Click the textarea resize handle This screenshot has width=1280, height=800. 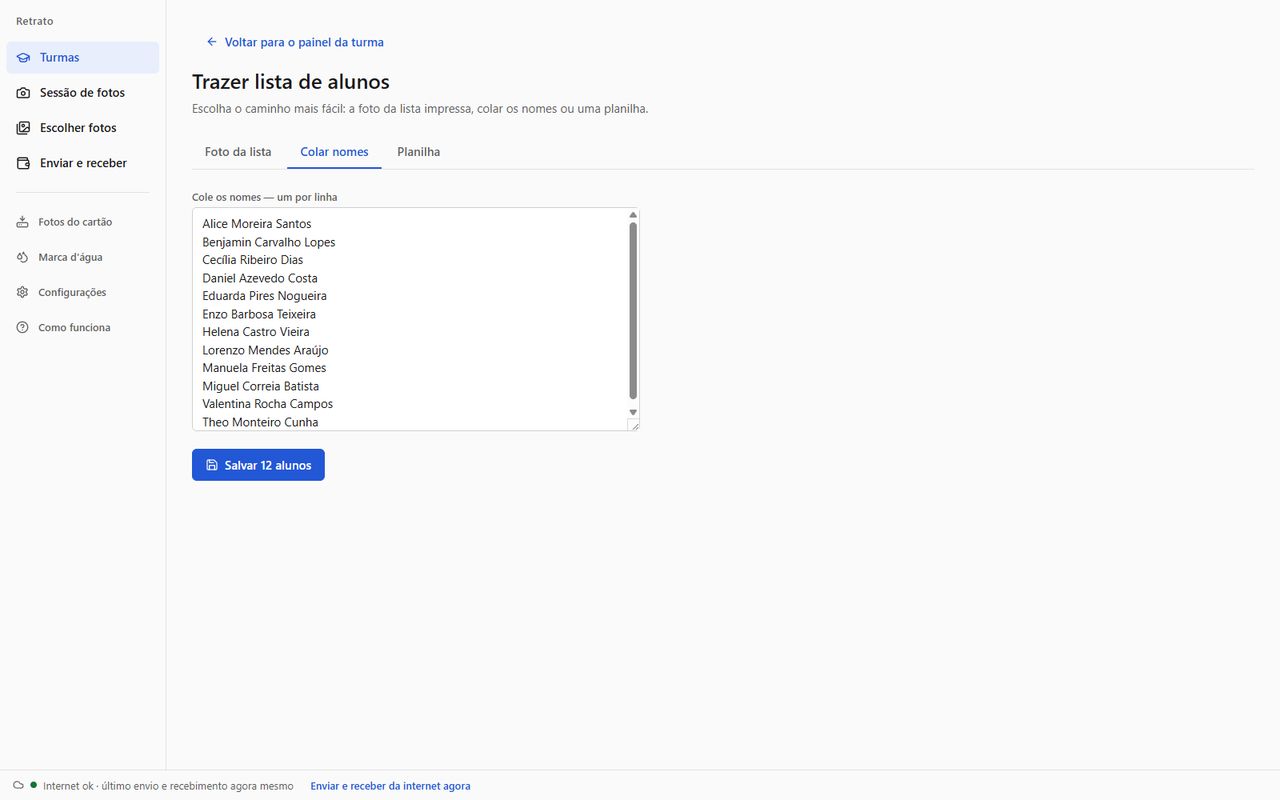pos(633,425)
